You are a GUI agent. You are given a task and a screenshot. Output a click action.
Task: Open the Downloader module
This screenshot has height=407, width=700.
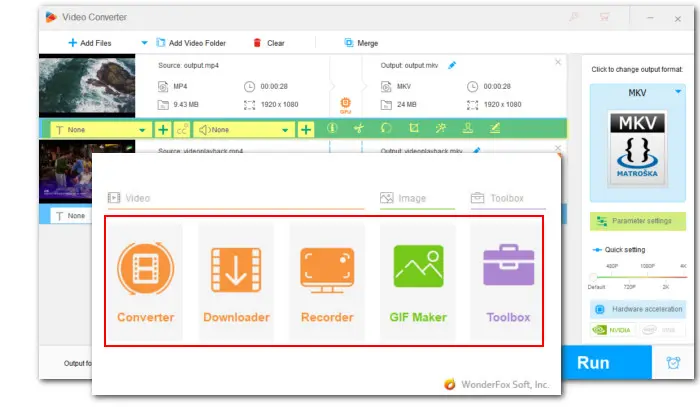pyautogui.click(x=236, y=282)
